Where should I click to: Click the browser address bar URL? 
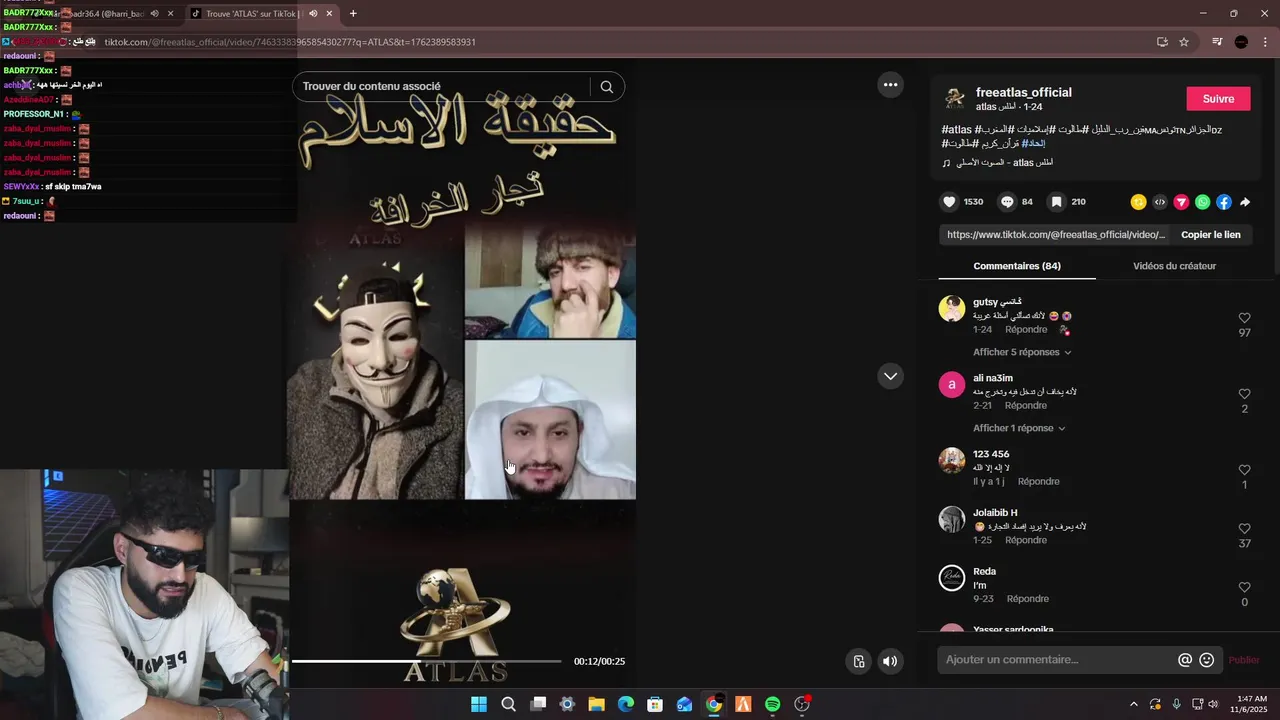[290, 42]
